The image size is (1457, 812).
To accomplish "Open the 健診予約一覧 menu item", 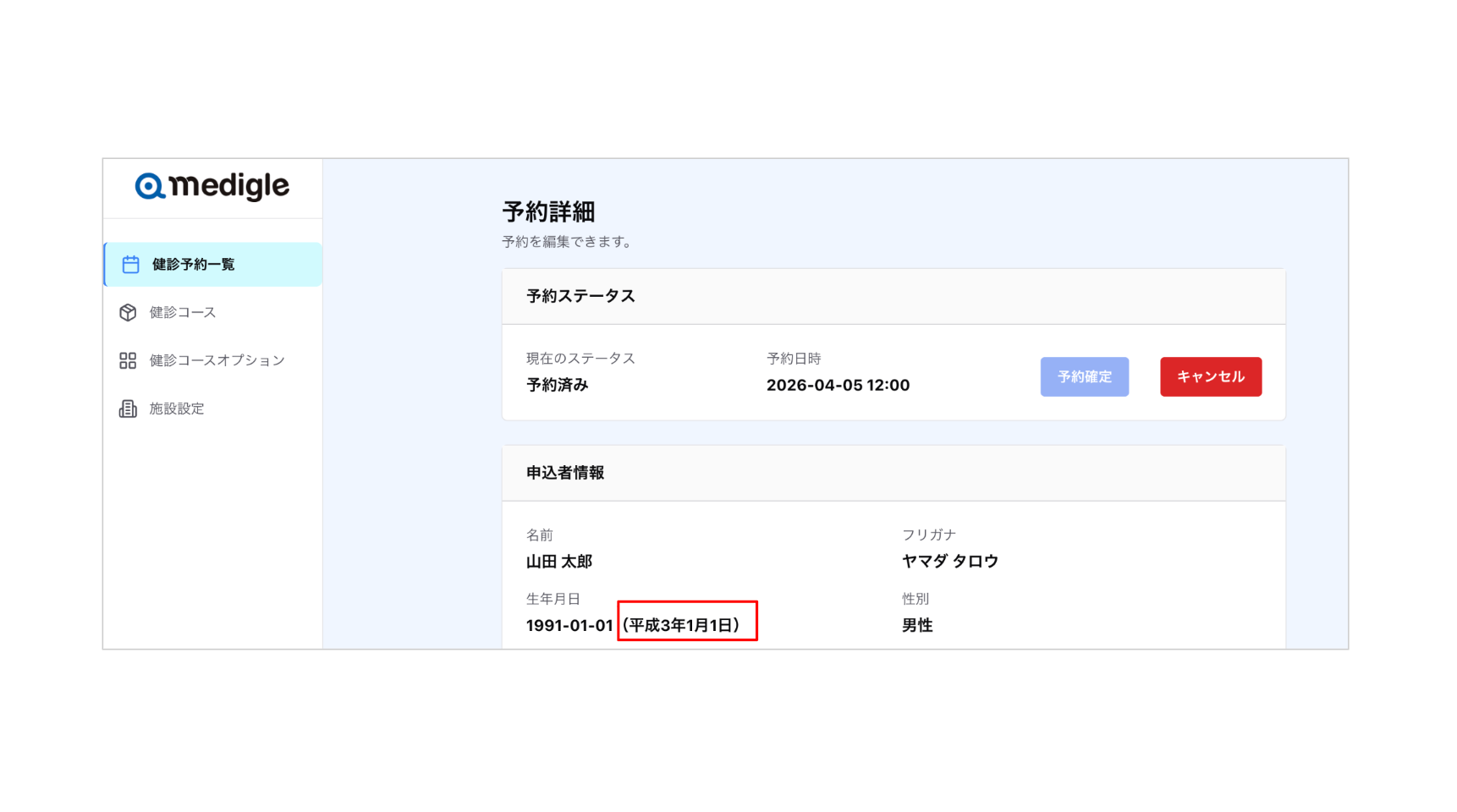I will (x=194, y=265).
